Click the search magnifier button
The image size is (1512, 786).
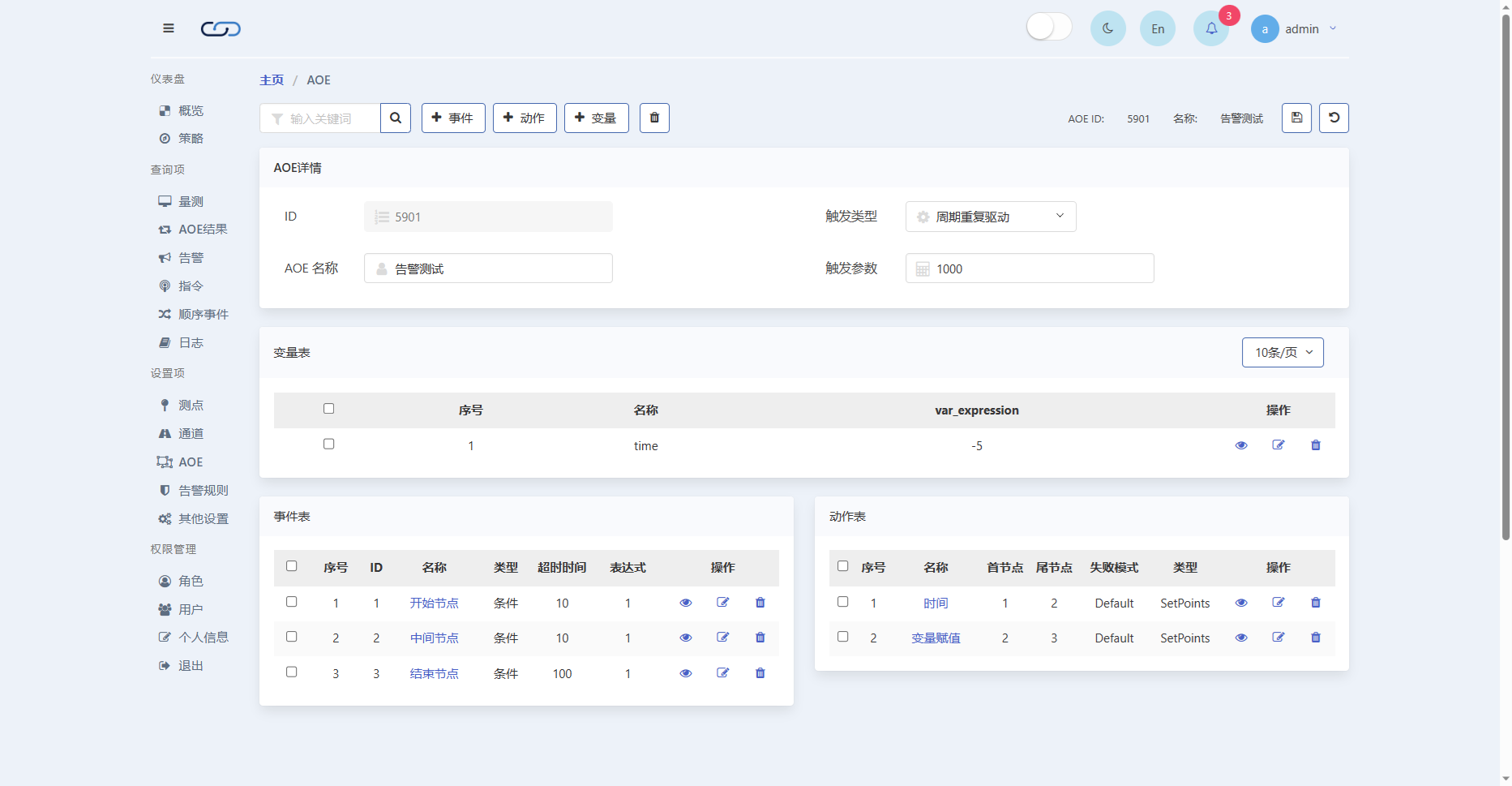[396, 118]
